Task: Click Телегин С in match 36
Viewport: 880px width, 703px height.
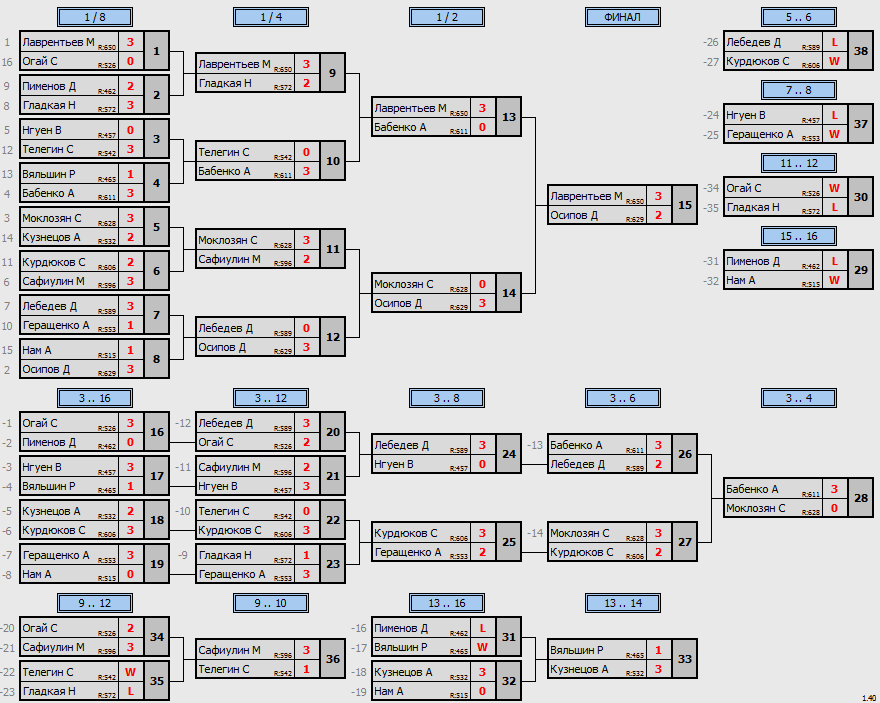Action: click(x=223, y=669)
